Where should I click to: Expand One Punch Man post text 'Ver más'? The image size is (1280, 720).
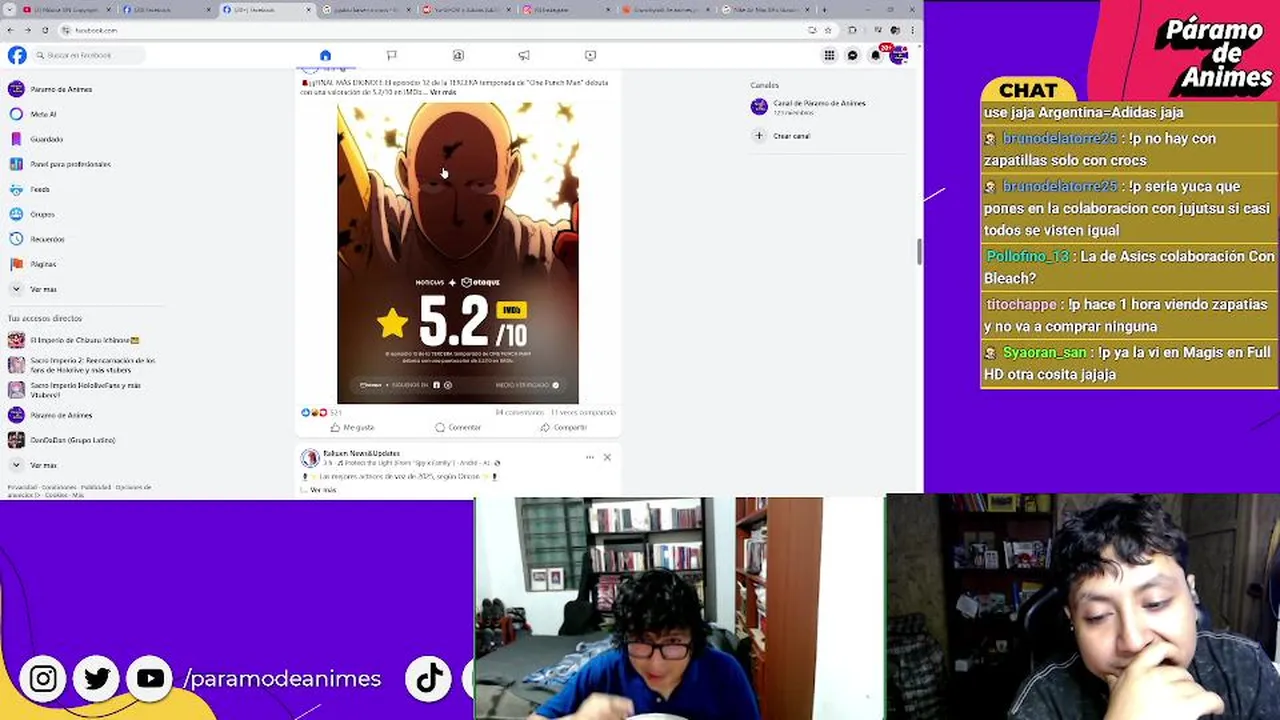tap(443, 92)
